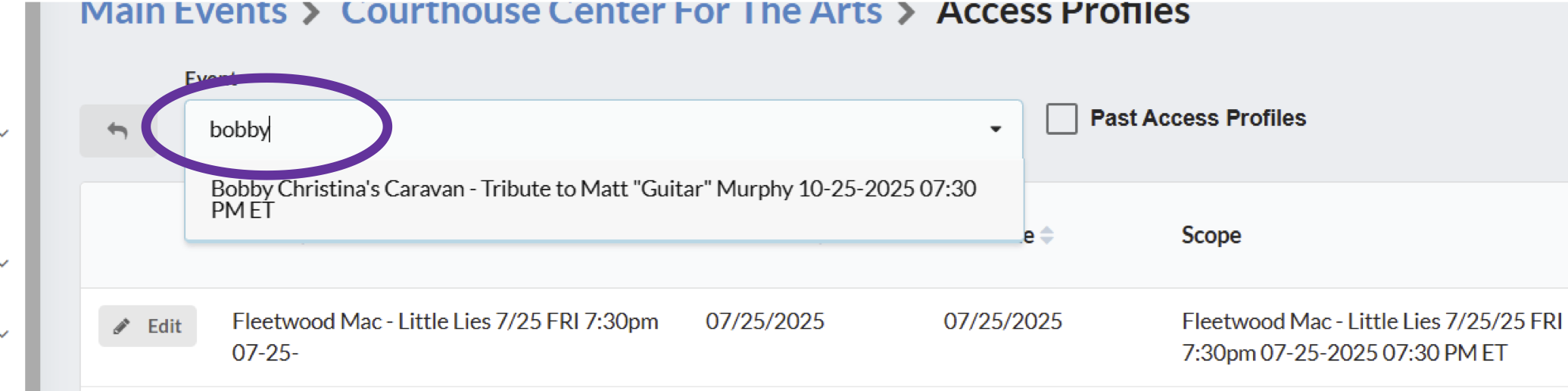
Task: Click the chevron after Main Events breadcrumb
Action: point(311,13)
